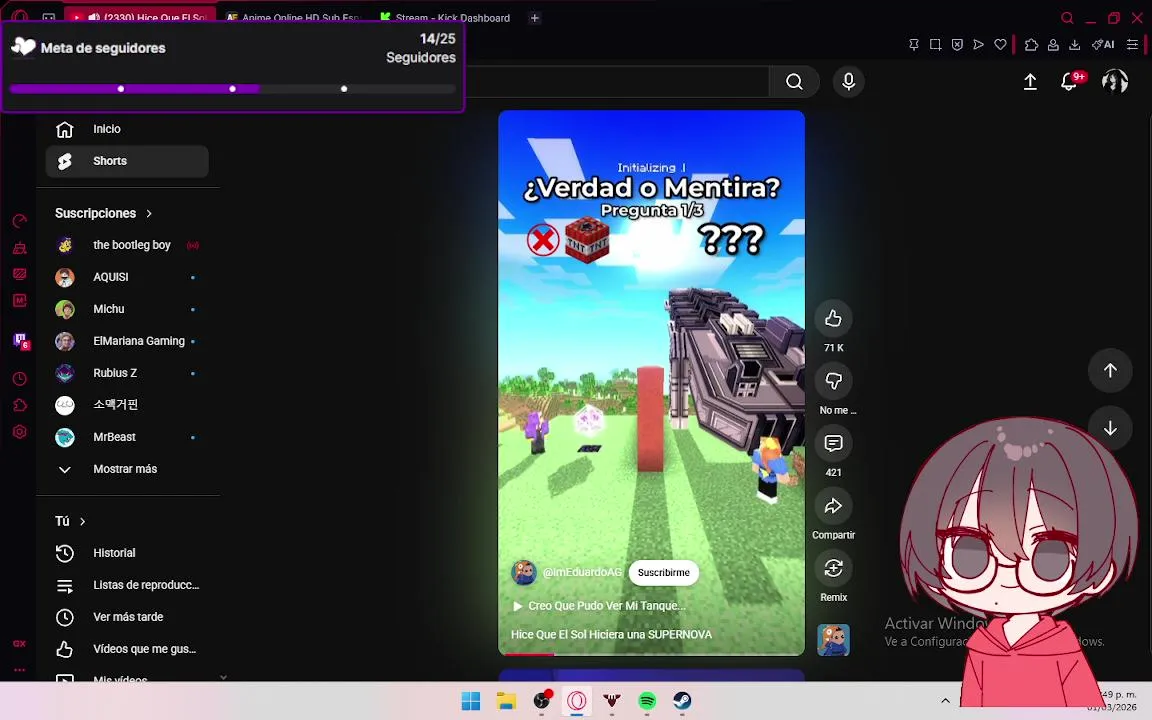
Task: Open the @ImEduardoAG channel link
Action: 582,572
